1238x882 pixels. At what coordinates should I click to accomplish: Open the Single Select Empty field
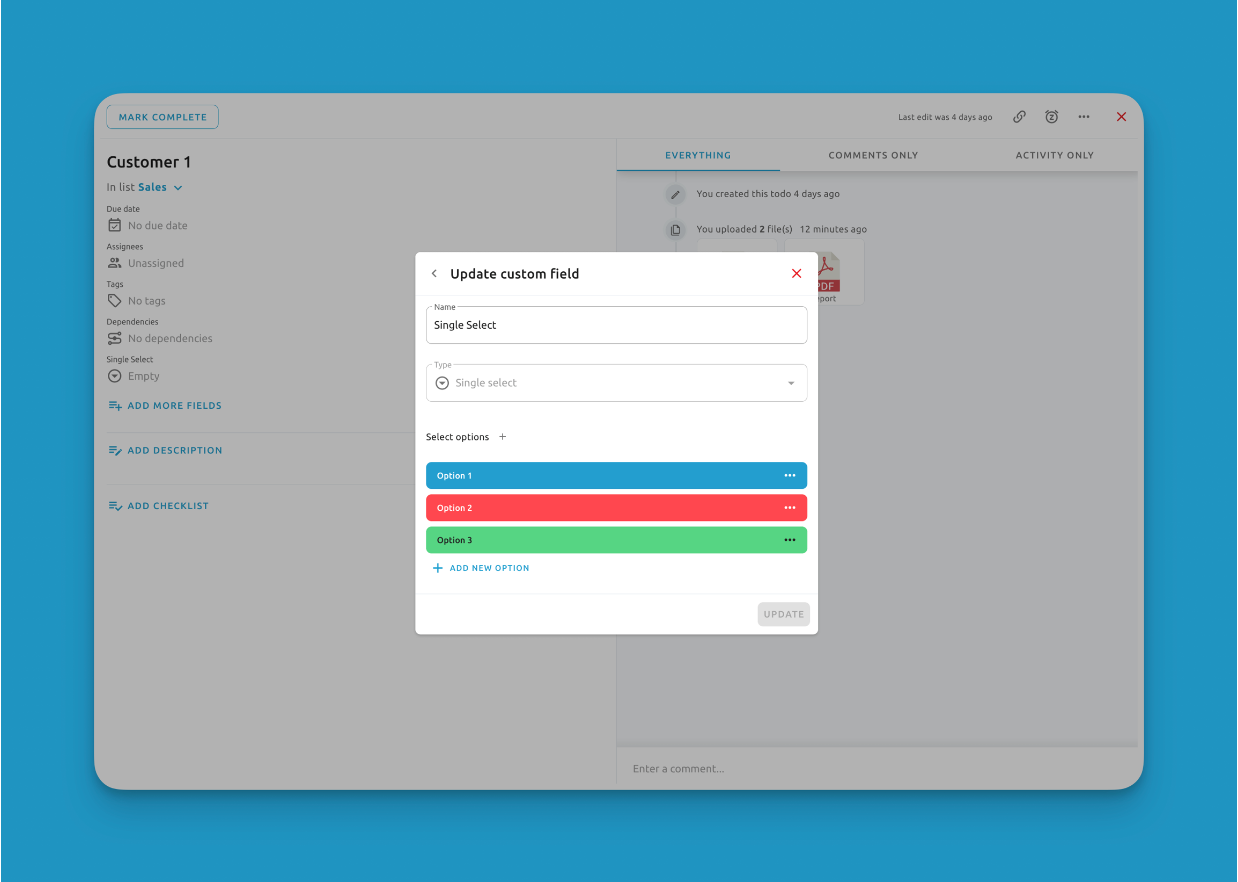[143, 376]
